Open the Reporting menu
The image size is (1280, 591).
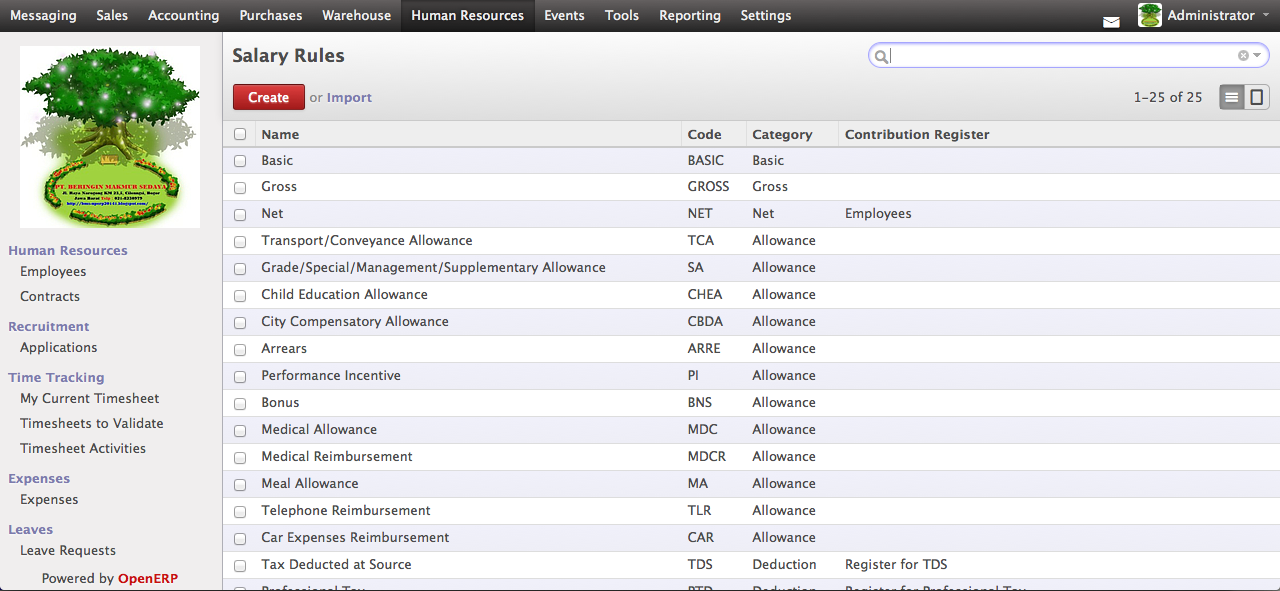tap(689, 15)
